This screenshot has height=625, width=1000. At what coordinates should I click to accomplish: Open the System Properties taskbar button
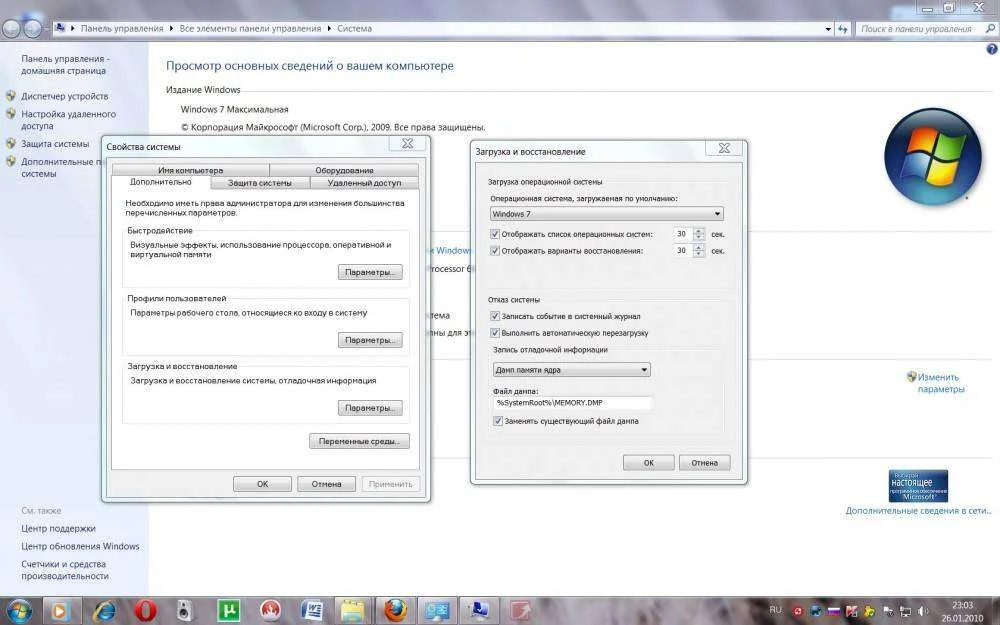478,611
